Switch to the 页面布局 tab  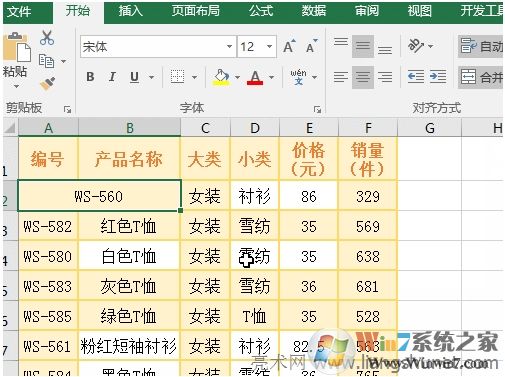[196, 11]
